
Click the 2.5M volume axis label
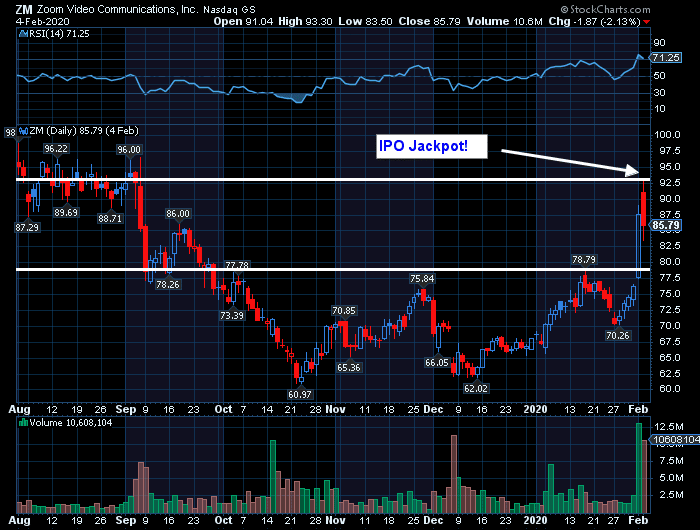click(671, 495)
